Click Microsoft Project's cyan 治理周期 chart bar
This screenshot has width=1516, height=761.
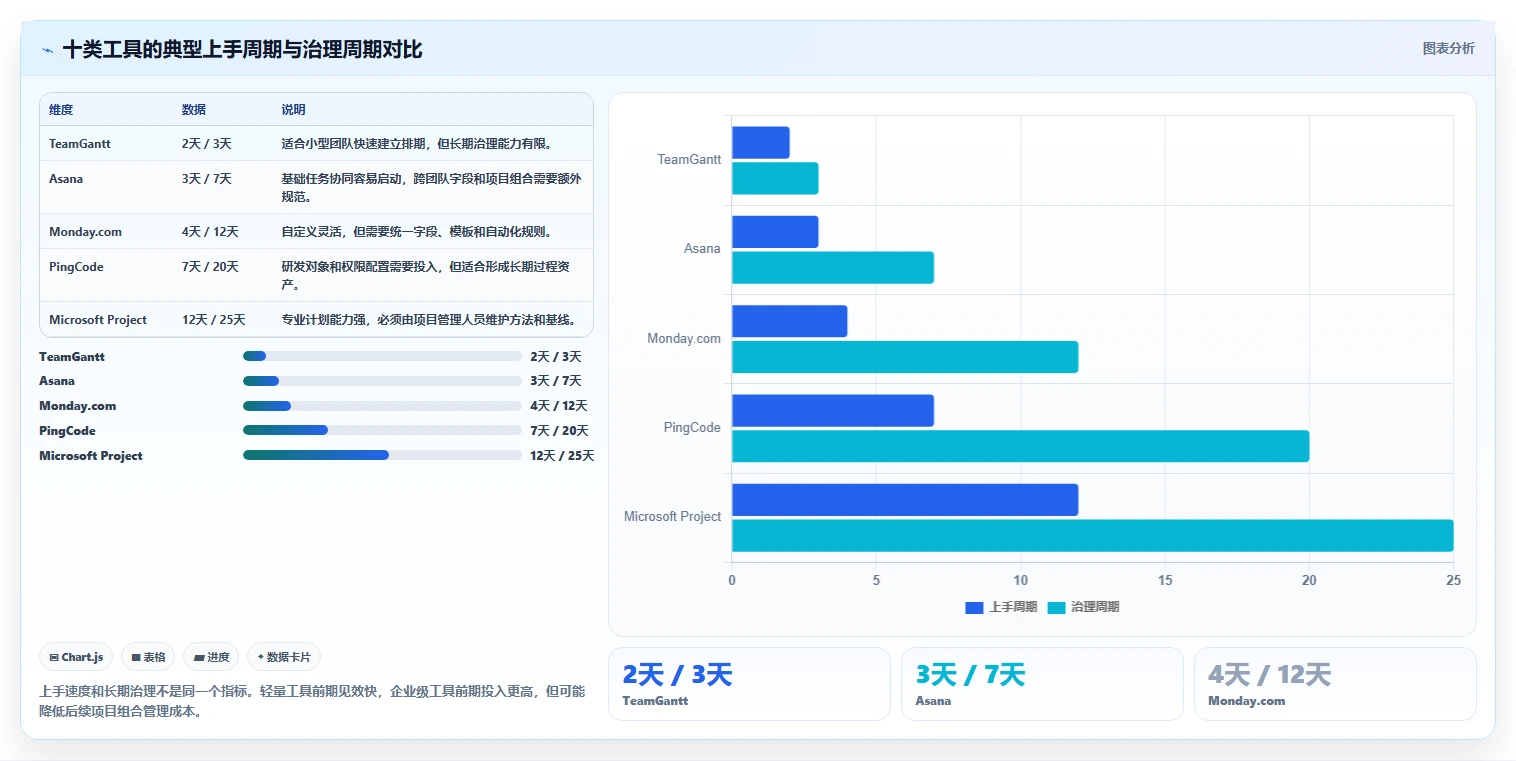(x=1093, y=535)
